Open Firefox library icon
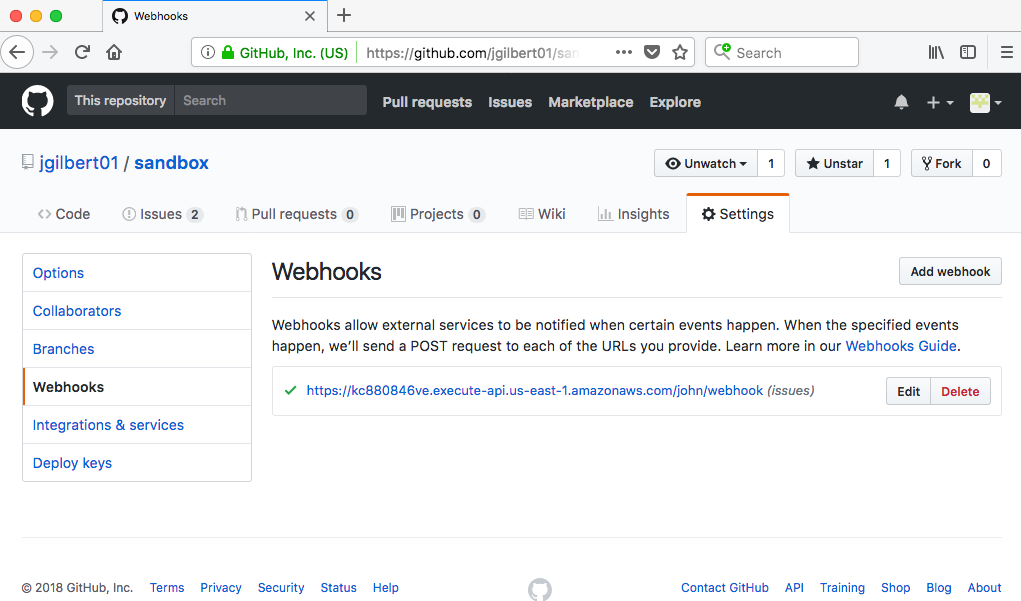This screenshot has height=601, width=1021. pos(936,52)
